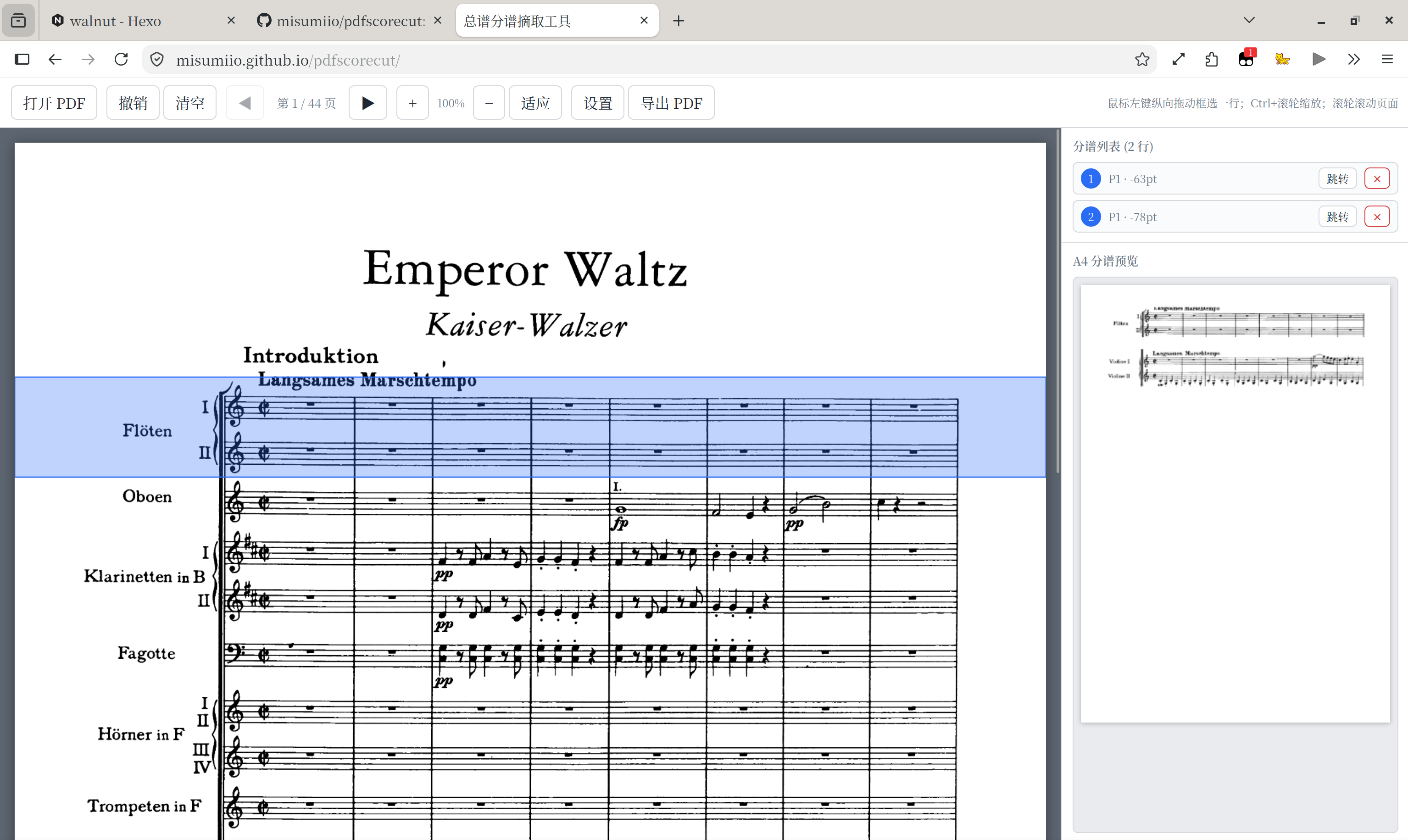Click the 撤销 undo button
Screen dimensions: 1408x840
click(x=133, y=103)
